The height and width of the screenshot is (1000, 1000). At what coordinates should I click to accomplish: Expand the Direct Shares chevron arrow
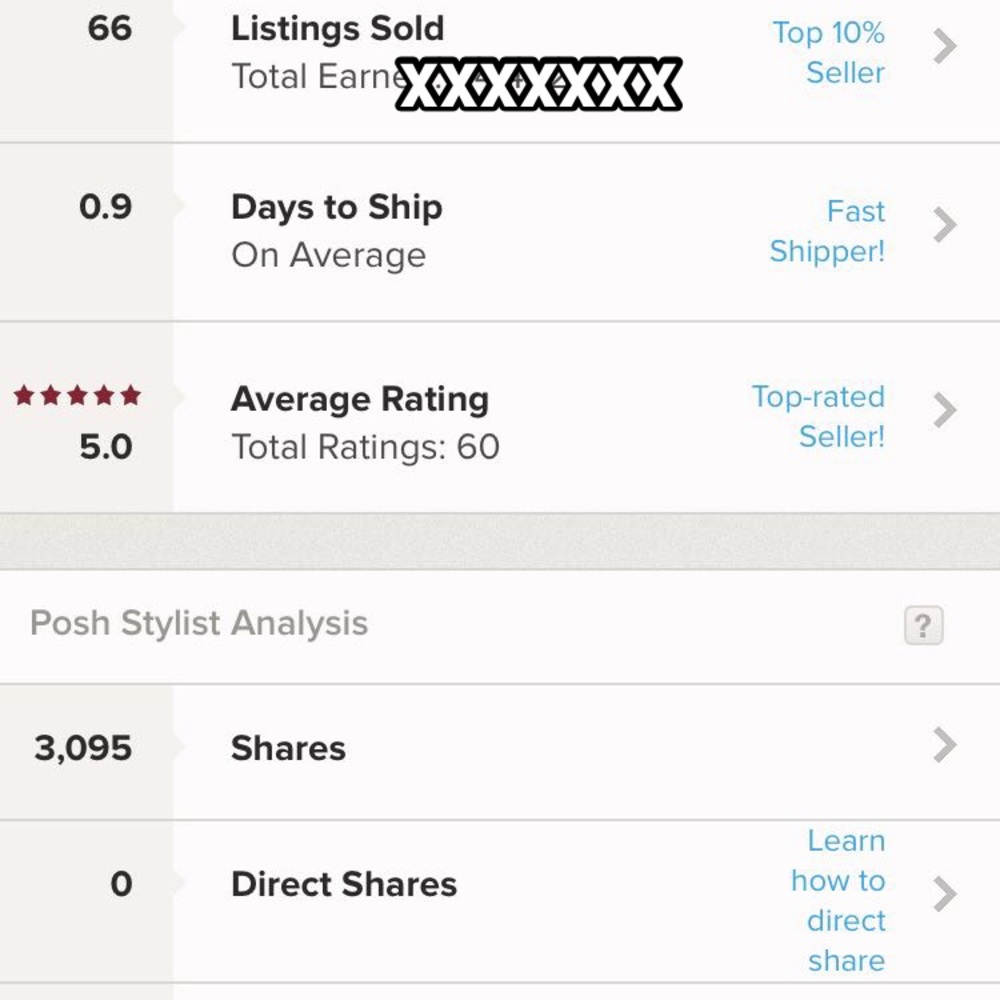tap(945, 894)
